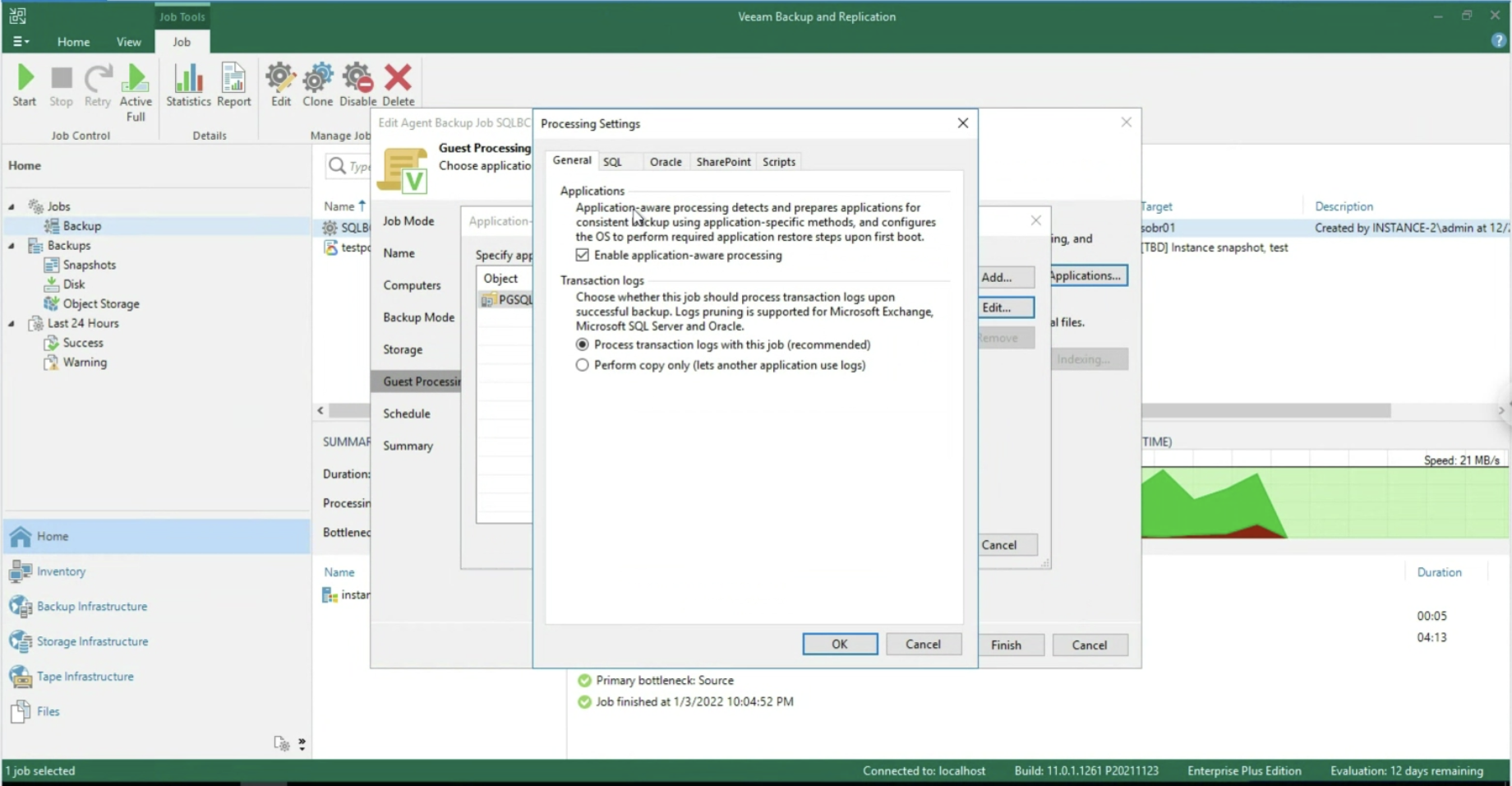Switch to the Oracle tab
This screenshot has width=1512, height=786.
pos(666,162)
